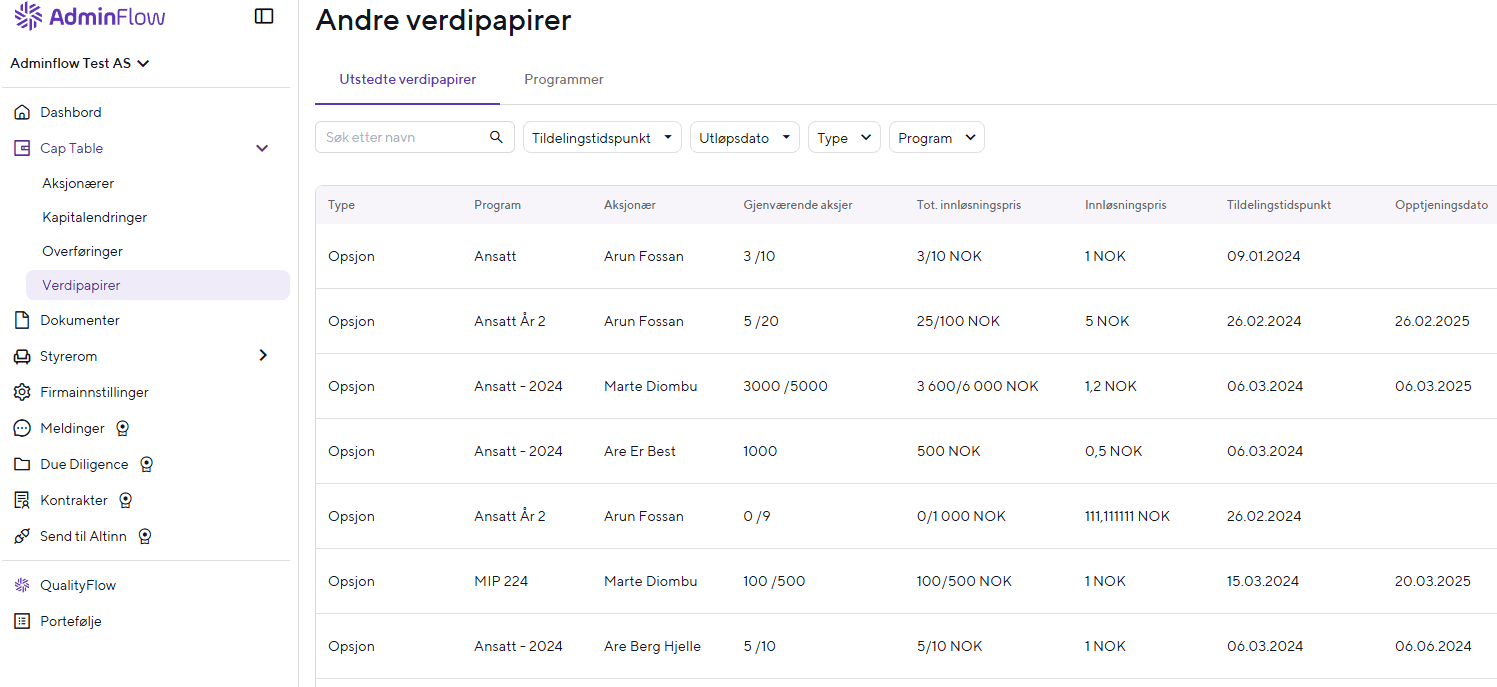
Task: Collapse the Cap Table section chevron
Action: coord(262,148)
